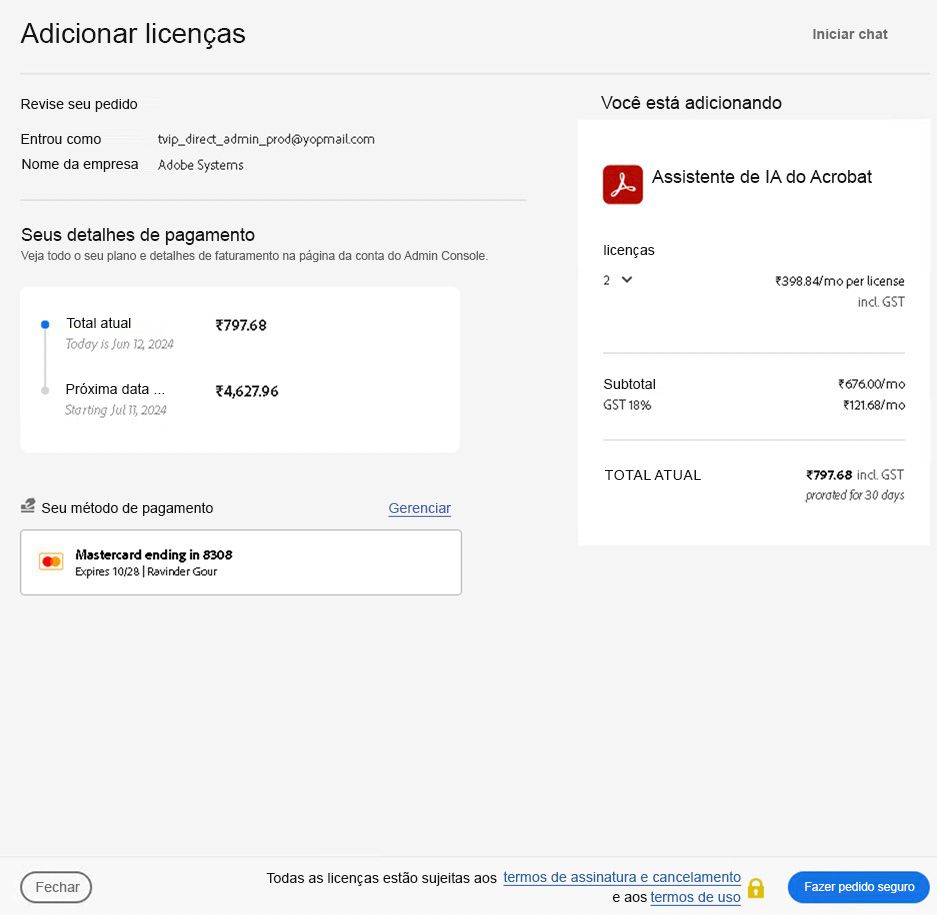Click Fazer pedido seguro to place the order
Image resolution: width=937 pixels, height=915 pixels.
[x=858, y=887]
